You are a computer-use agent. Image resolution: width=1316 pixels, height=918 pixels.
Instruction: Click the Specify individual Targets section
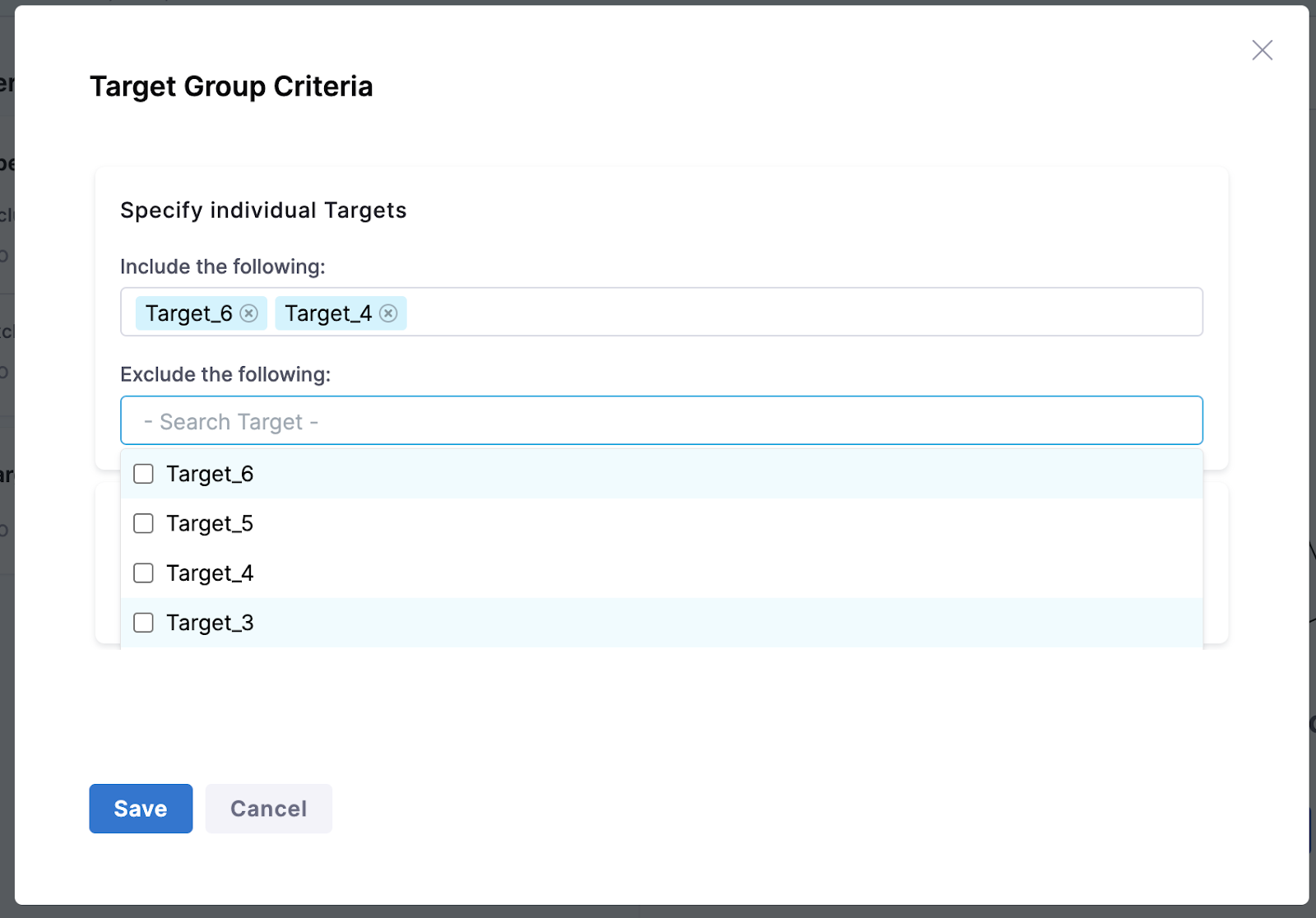point(262,210)
